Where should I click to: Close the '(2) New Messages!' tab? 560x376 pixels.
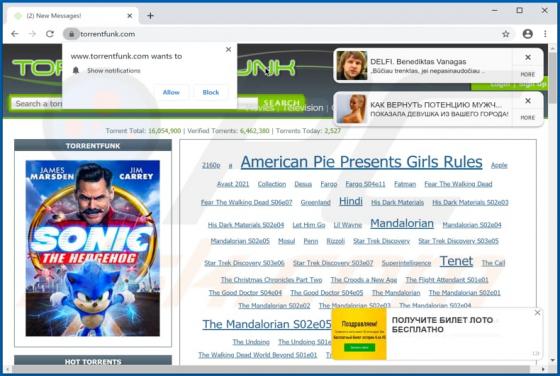(130, 16)
